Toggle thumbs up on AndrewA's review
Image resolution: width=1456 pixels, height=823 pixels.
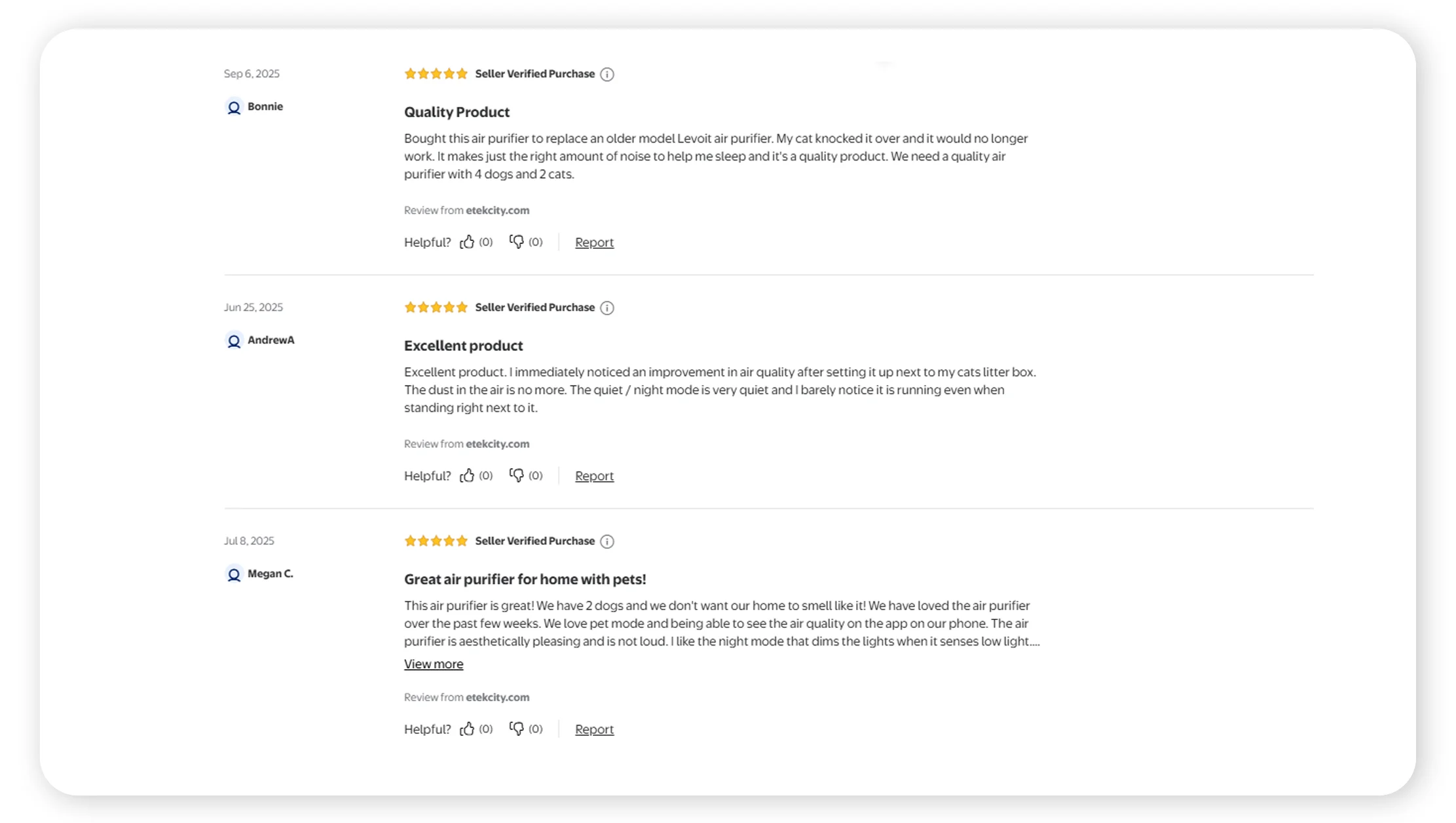coord(467,475)
